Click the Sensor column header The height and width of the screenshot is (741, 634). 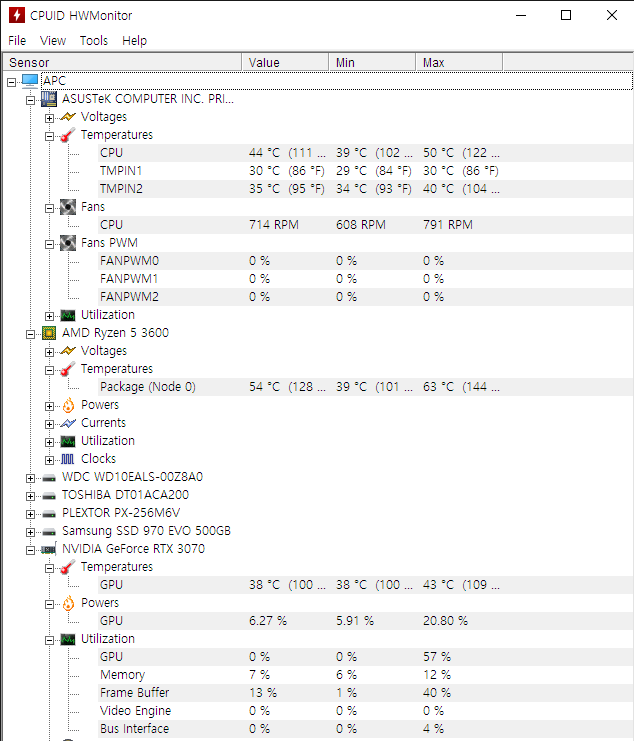(122, 62)
